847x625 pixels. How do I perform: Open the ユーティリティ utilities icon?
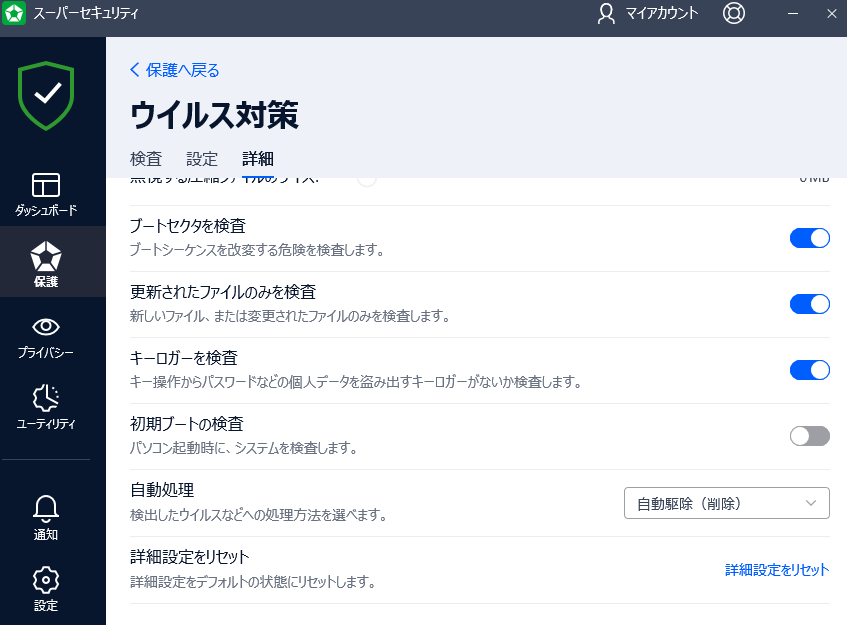tap(46, 405)
